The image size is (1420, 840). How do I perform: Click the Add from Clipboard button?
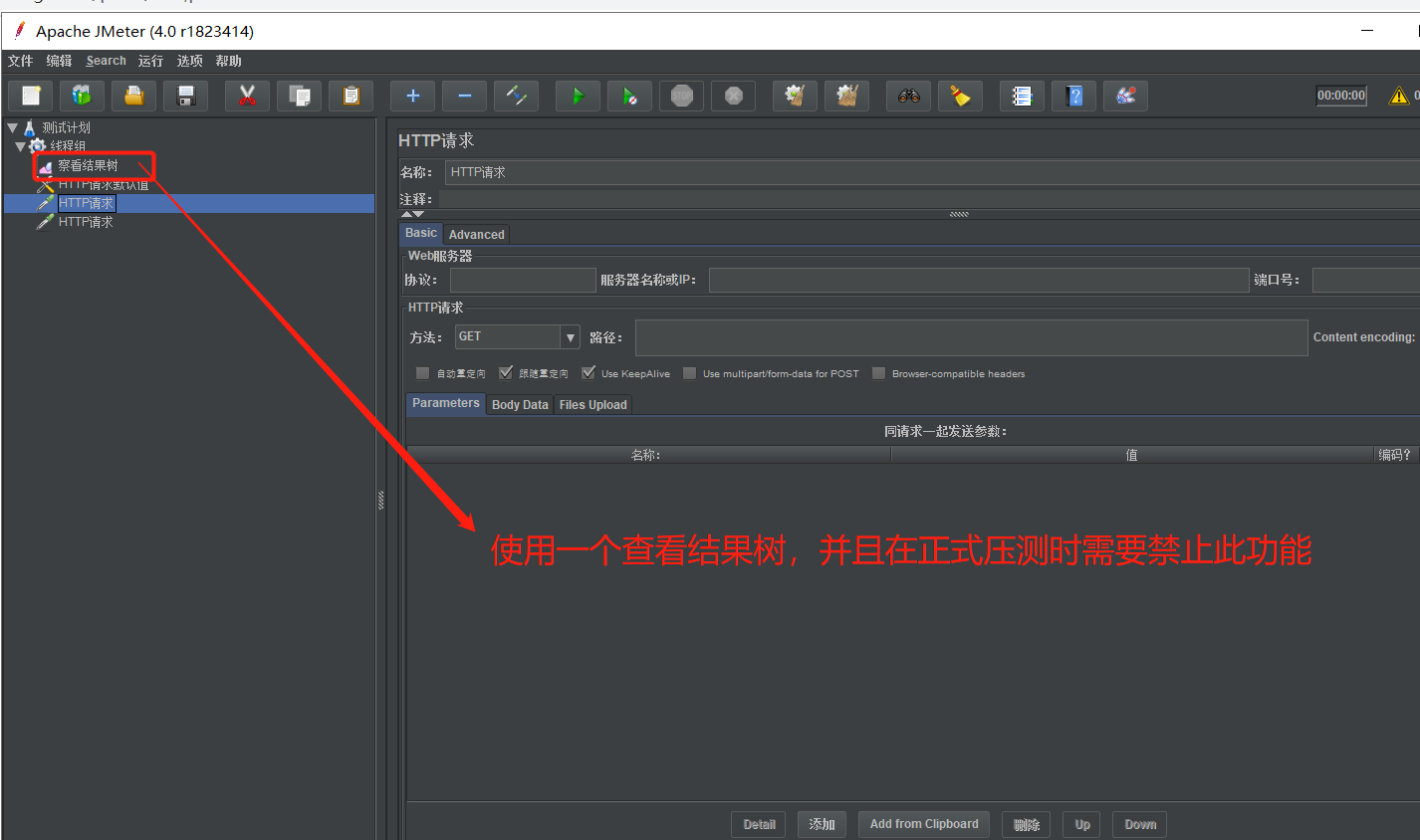pyautogui.click(x=924, y=824)
